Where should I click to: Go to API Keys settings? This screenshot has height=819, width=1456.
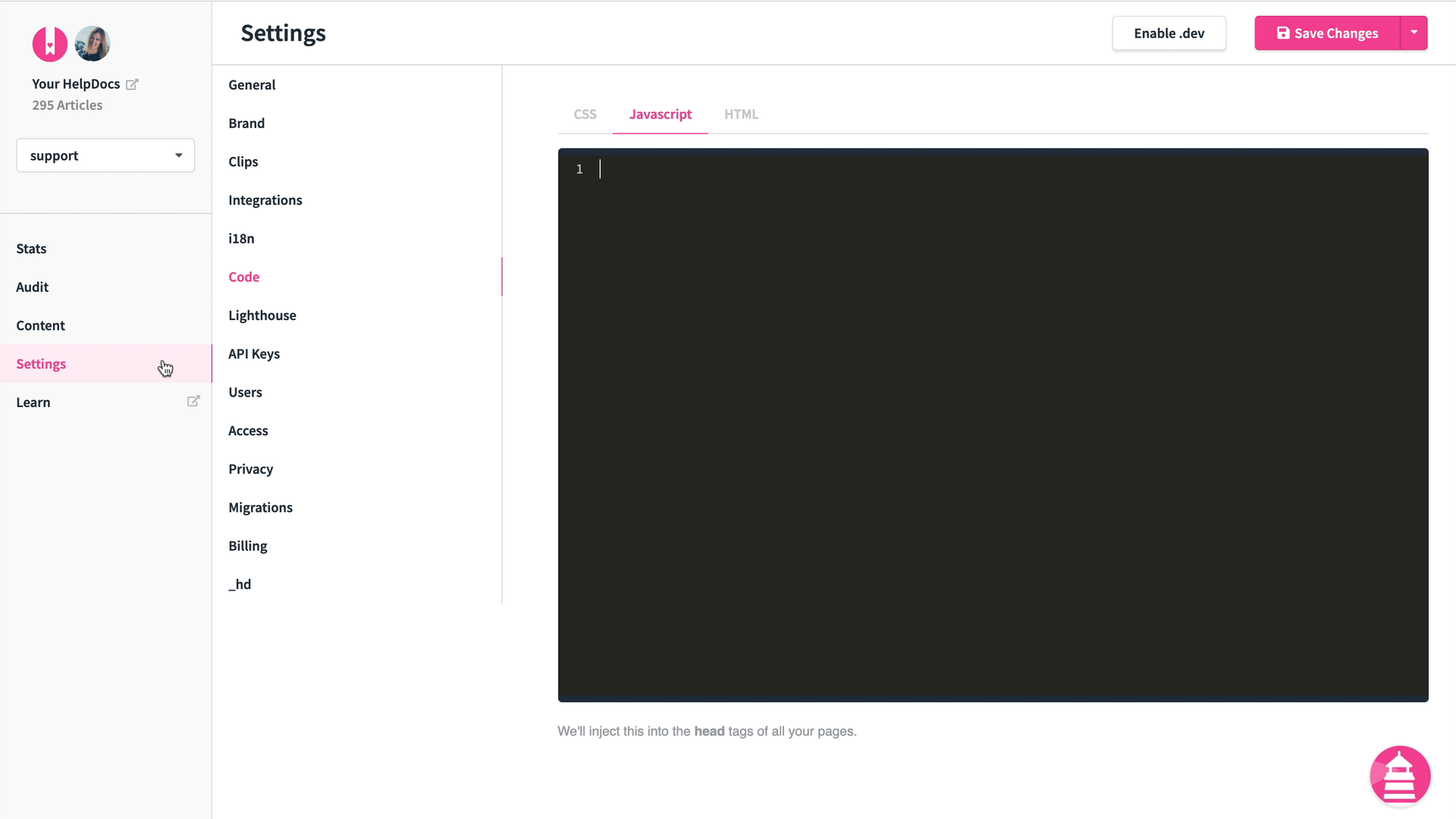(357, 353)
